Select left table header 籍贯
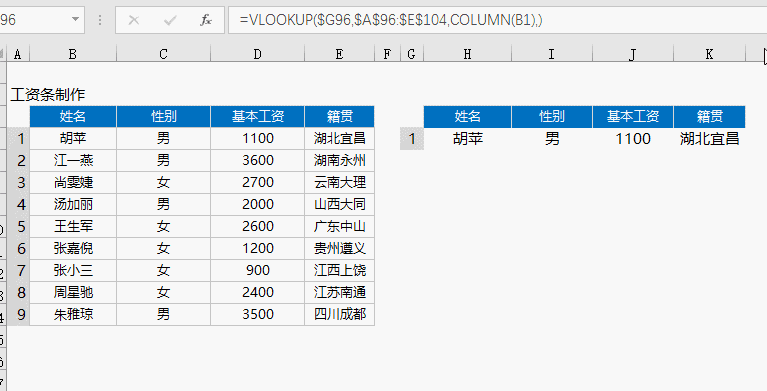Image resolution: width=767 pixels, height=391 pixels. (x=339, y=116)
